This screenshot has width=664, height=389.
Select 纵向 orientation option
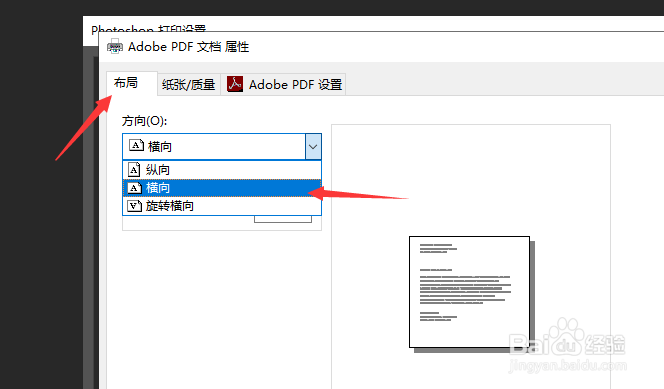(x=222, y=170)
